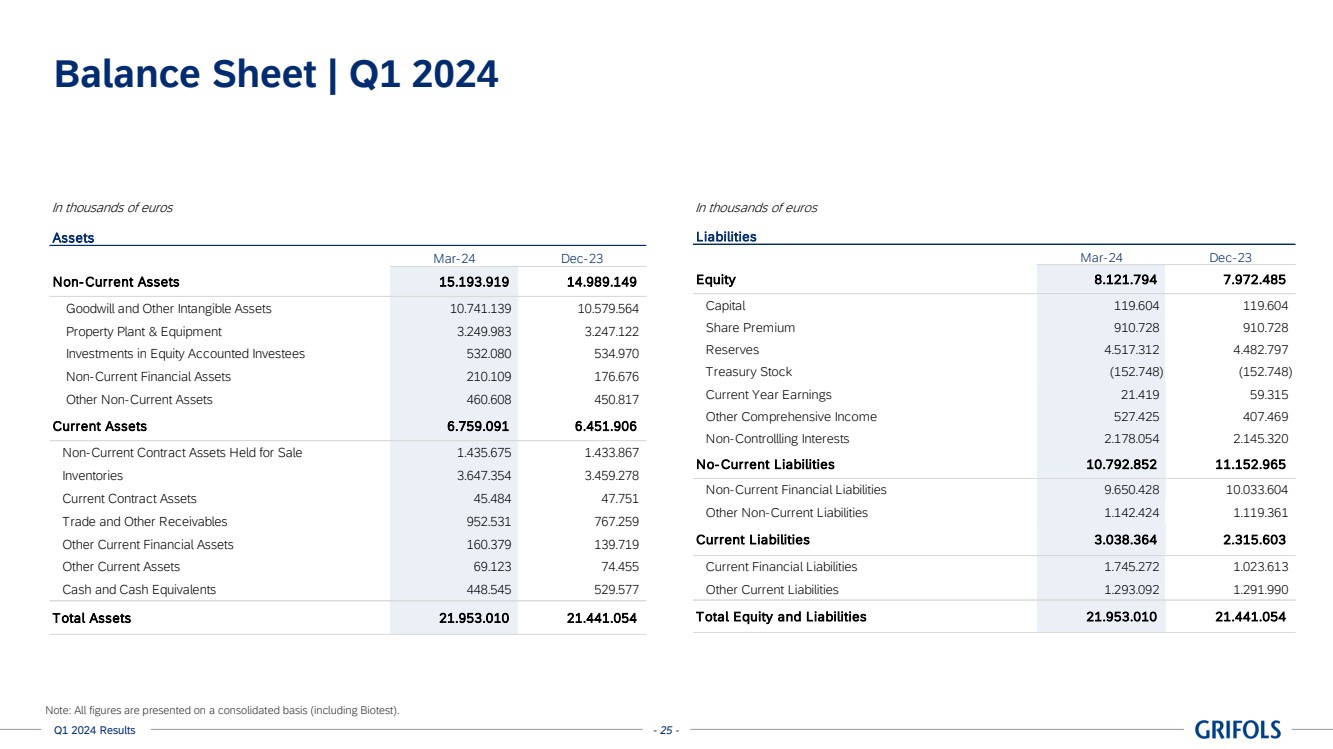Click the Balance Sheet Q1 2024 title

click(276, 74)
